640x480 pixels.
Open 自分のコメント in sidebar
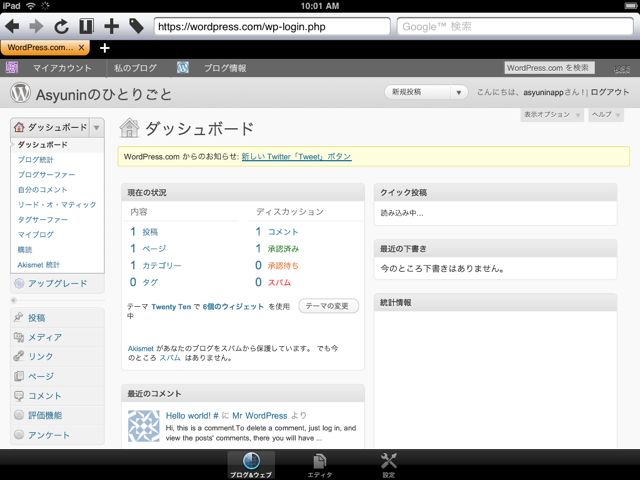pyautogui.click(x=42, y=190)
